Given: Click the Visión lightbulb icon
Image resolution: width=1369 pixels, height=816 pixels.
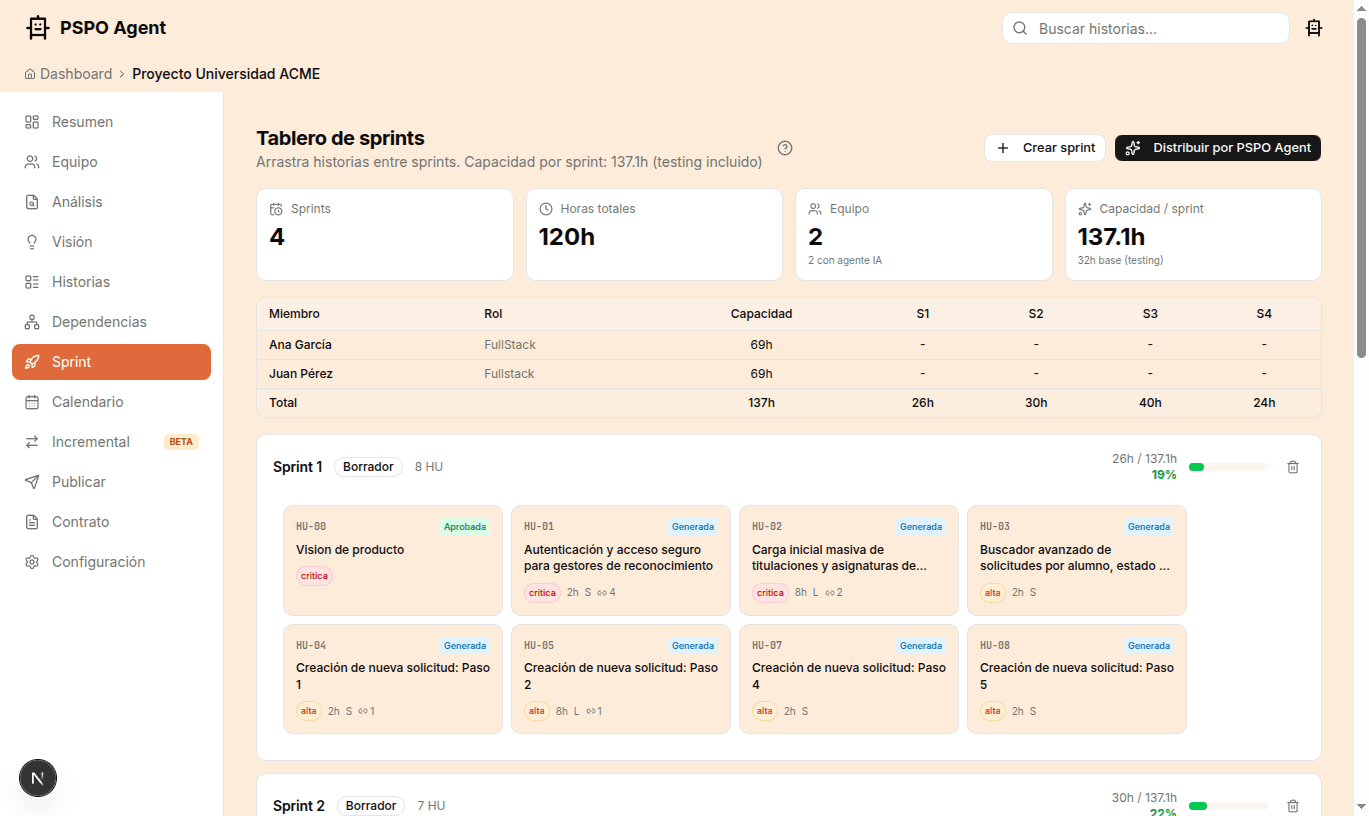Looking at the screenshot, I should pos(31,241).
